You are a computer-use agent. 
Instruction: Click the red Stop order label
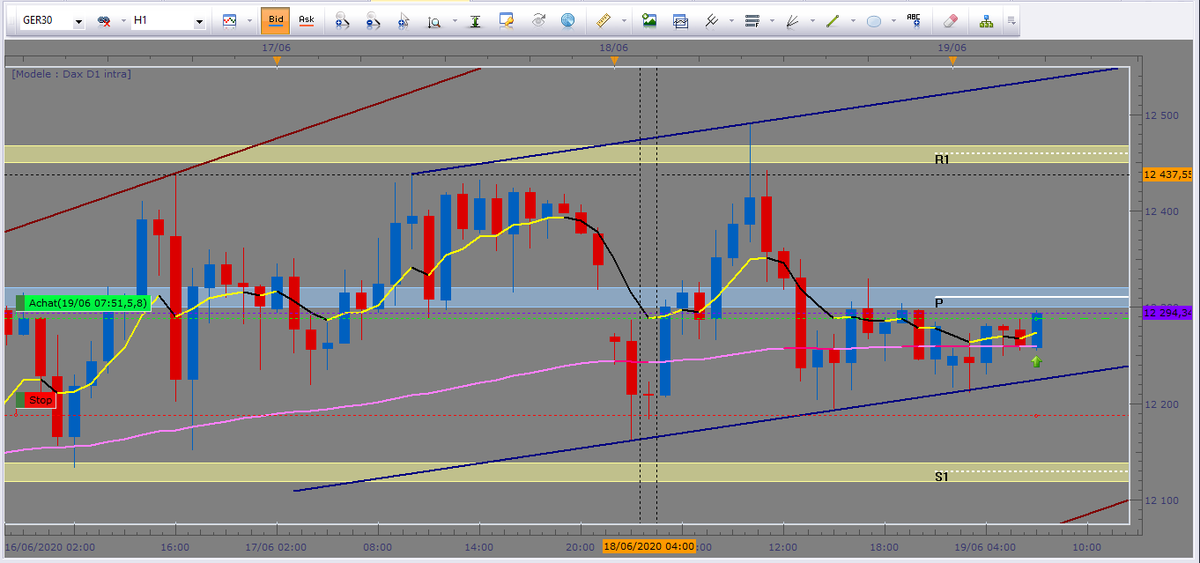tap(35, 400)
